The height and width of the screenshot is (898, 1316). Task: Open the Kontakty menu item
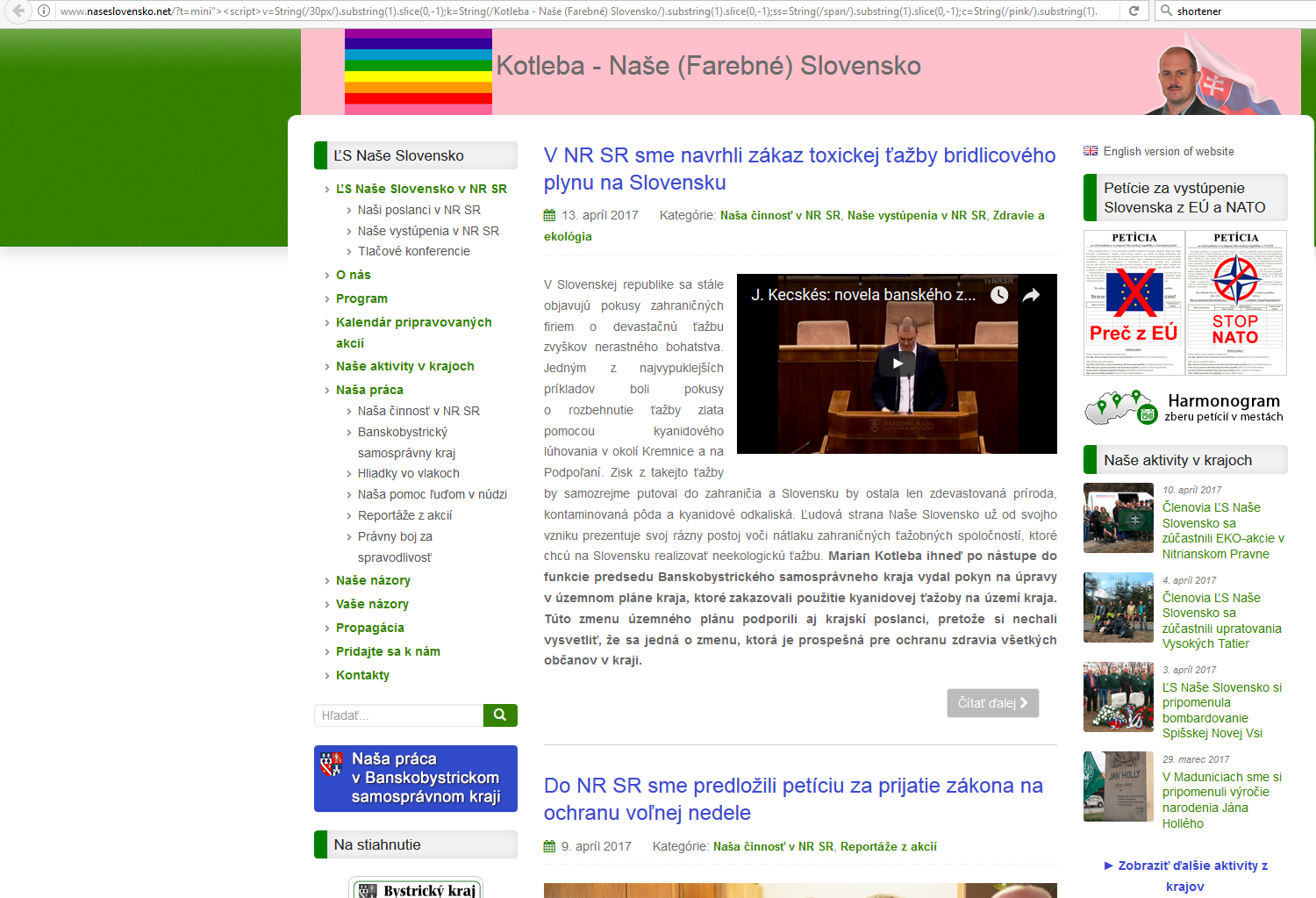362,675
